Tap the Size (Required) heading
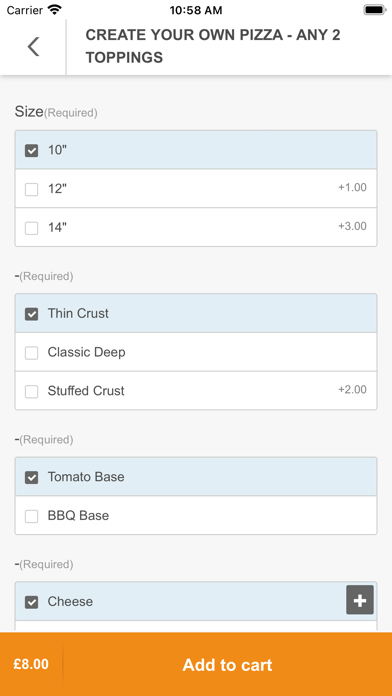The image size is (392, 696). tap(56, 112)
